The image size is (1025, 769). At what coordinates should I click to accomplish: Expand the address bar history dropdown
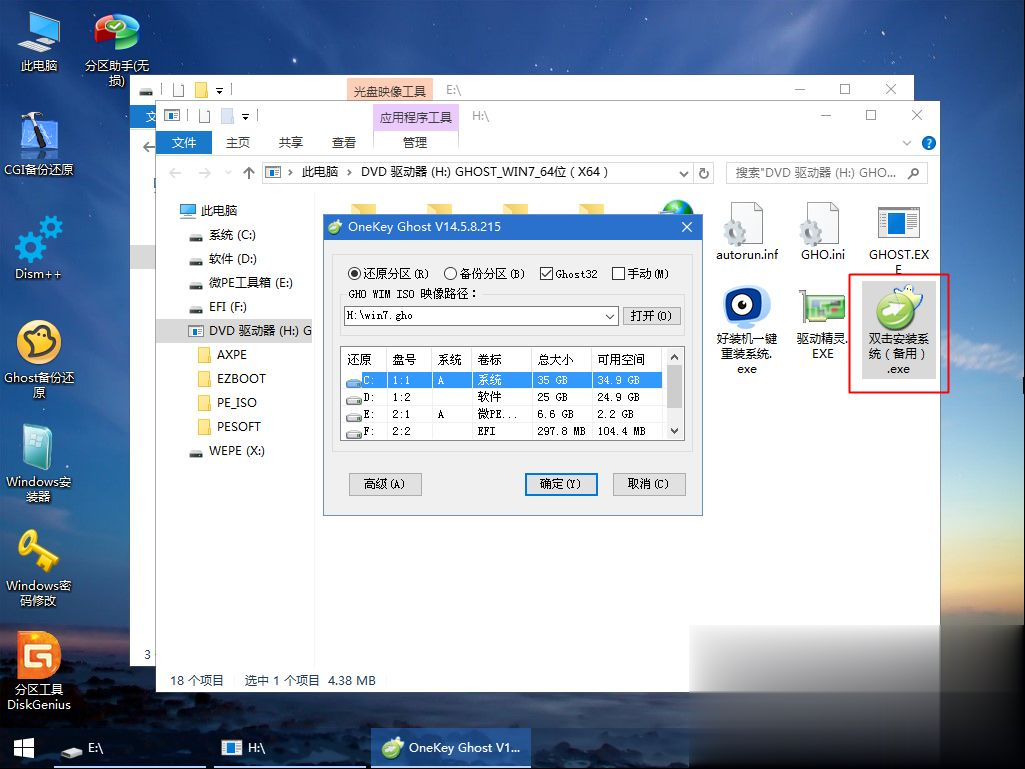click(683, 173)
